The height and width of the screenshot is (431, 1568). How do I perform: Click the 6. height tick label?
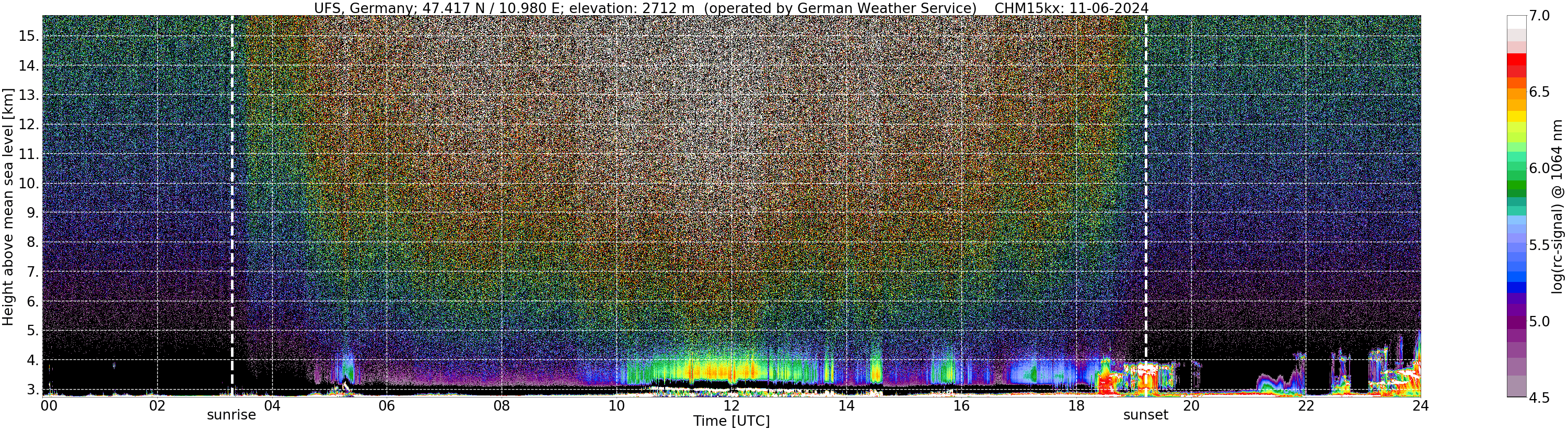coord(32,301)
